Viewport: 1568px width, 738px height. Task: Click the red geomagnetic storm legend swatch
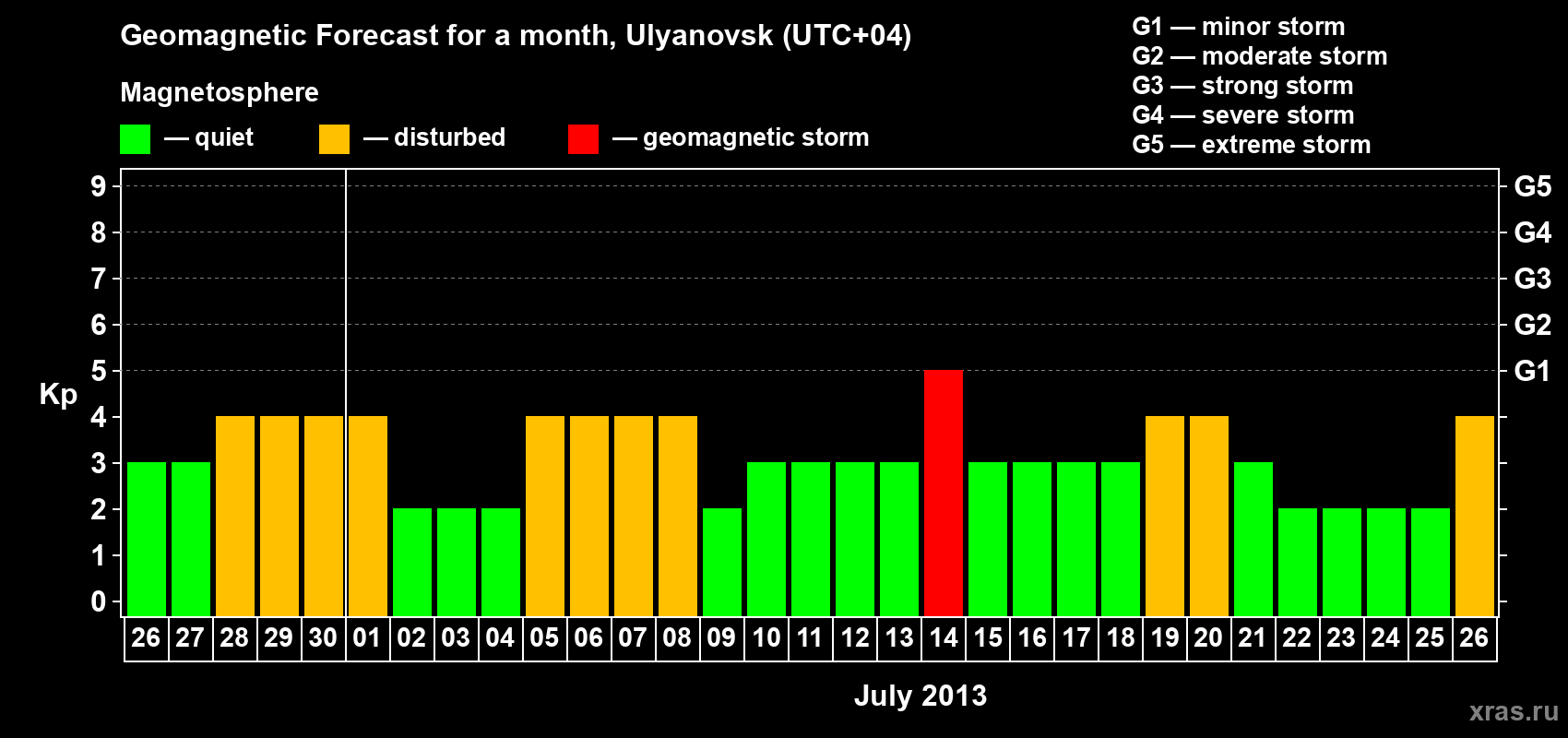point(584,139)
